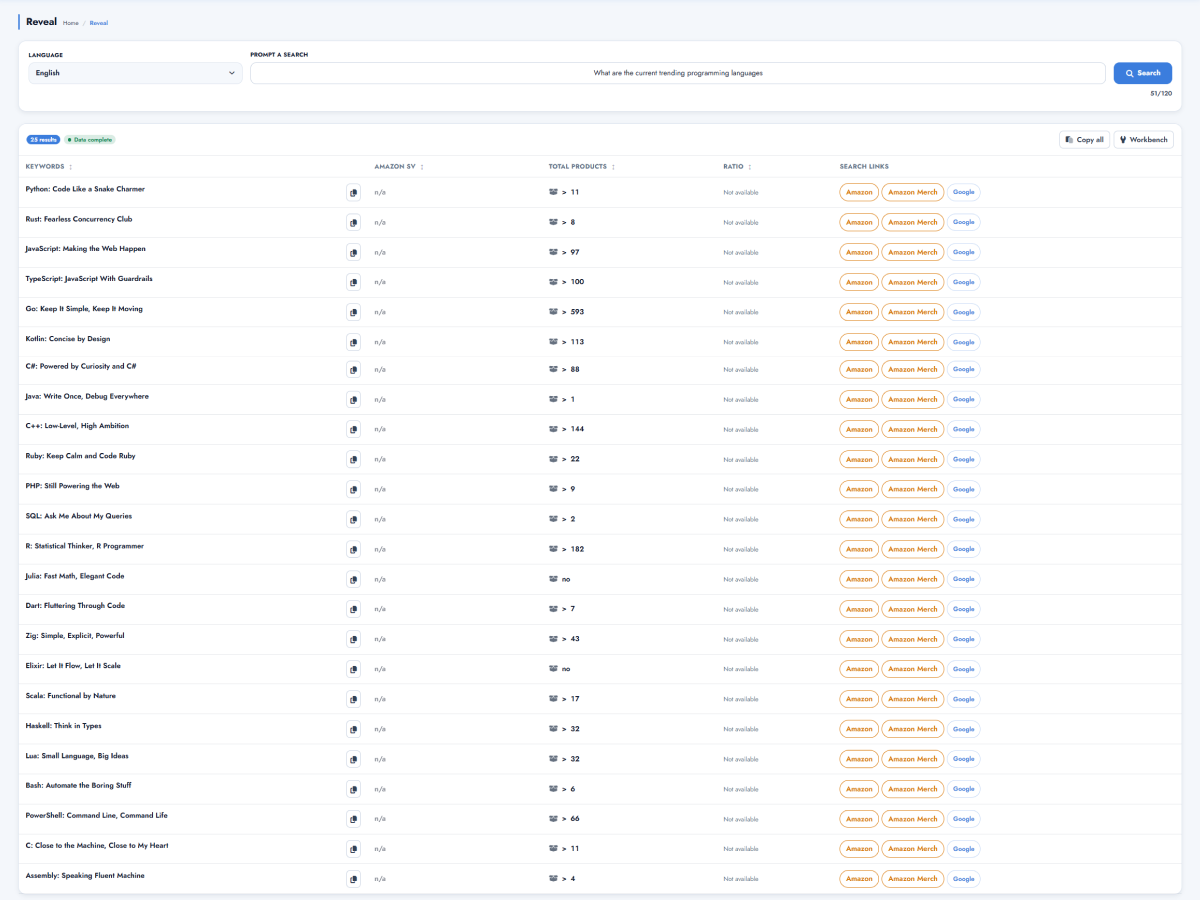This screenshot has height=900, width=1200.
Task: Open the Workbench
Action: [x=1144, y=140]
